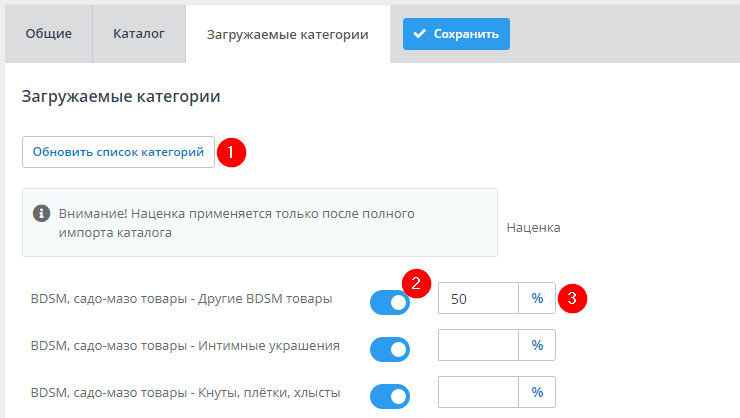Screen dimensions: 740x418
Task: Click the red number 3 marker
Action: click(x=571, y=298)
